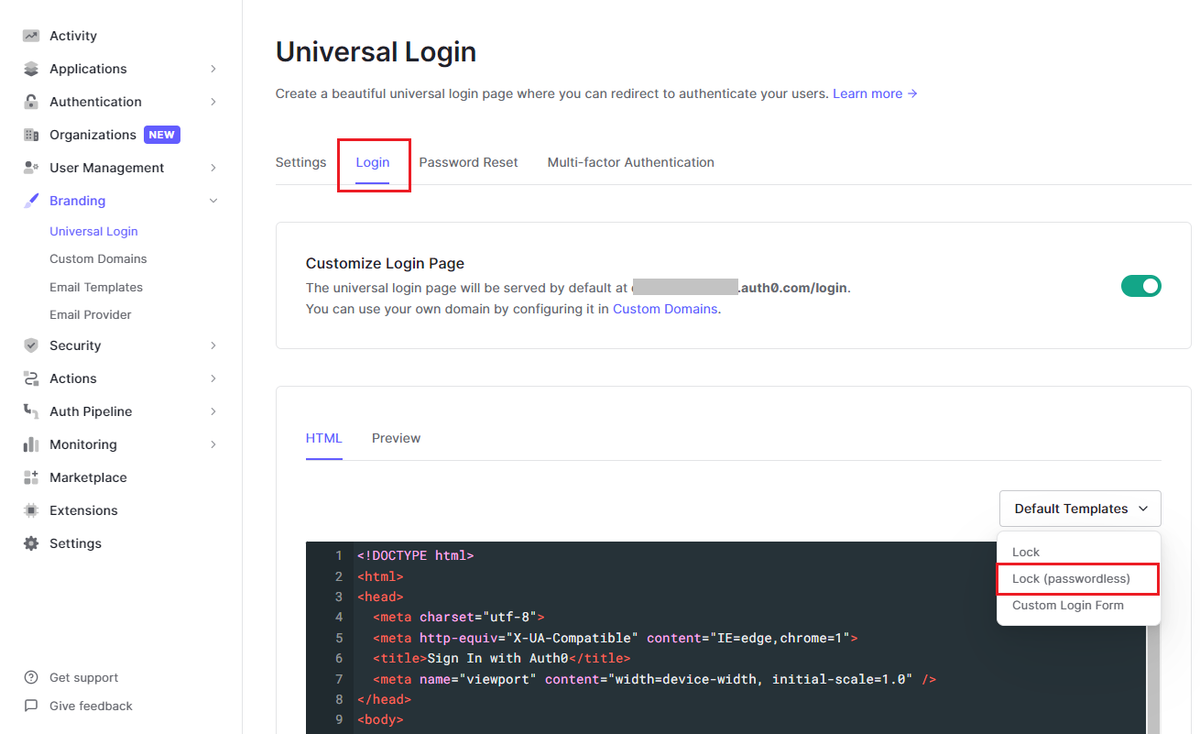Click the Actions flow icon

pyautogui.click(x=31, y=379)
